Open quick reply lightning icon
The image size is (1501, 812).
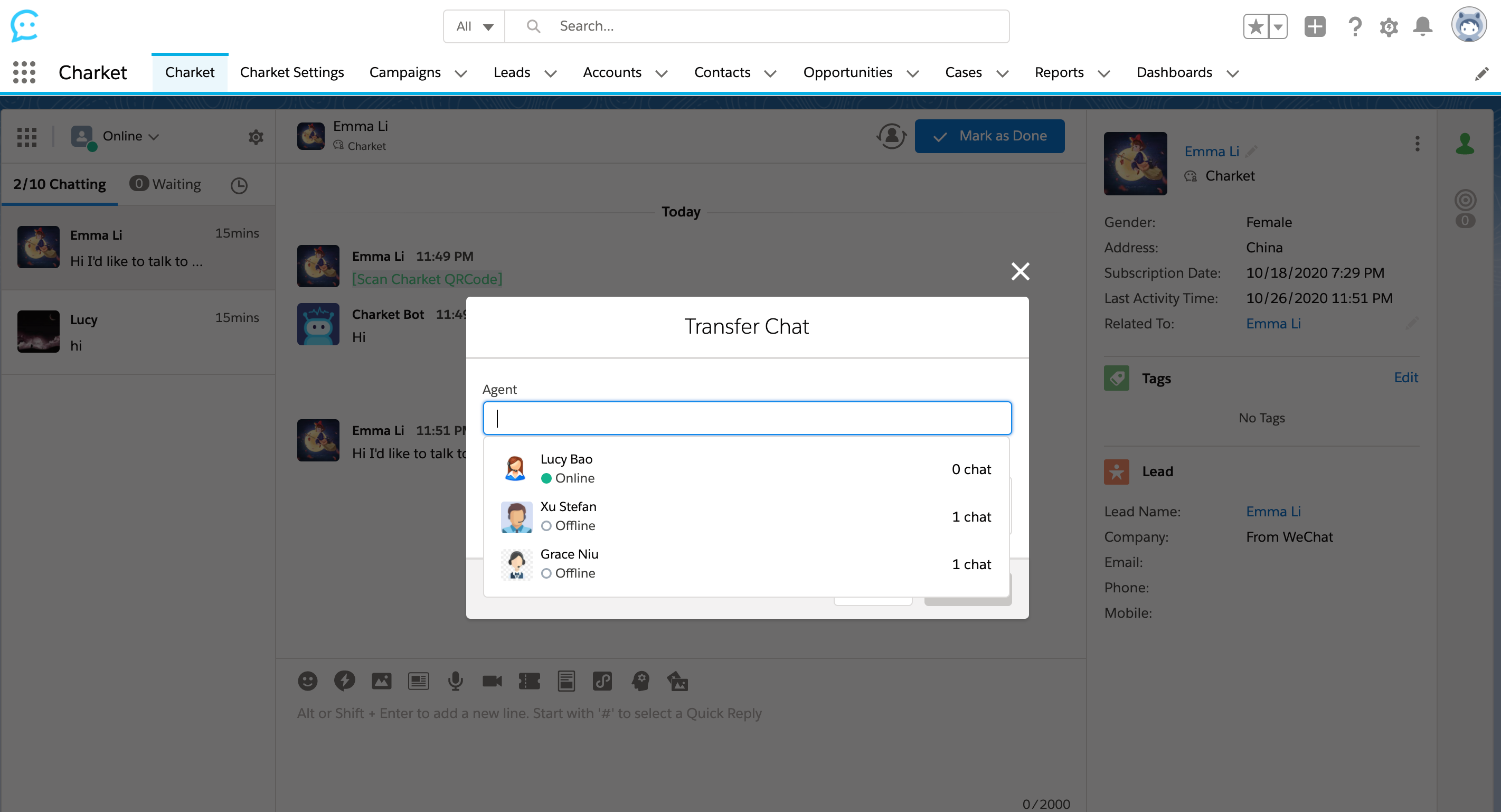coord(344,681)
